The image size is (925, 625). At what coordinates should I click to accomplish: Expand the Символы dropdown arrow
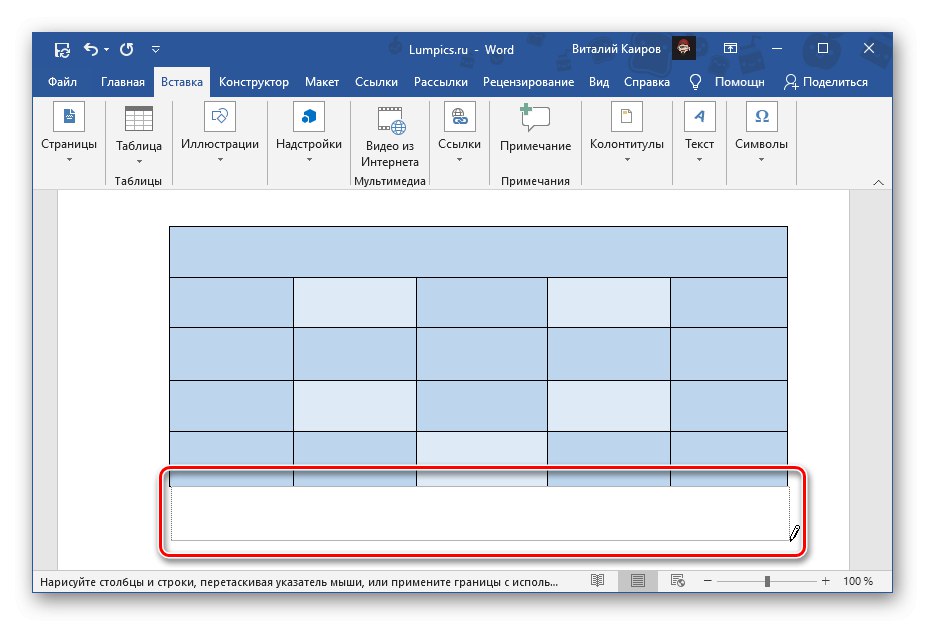point(762,159)
